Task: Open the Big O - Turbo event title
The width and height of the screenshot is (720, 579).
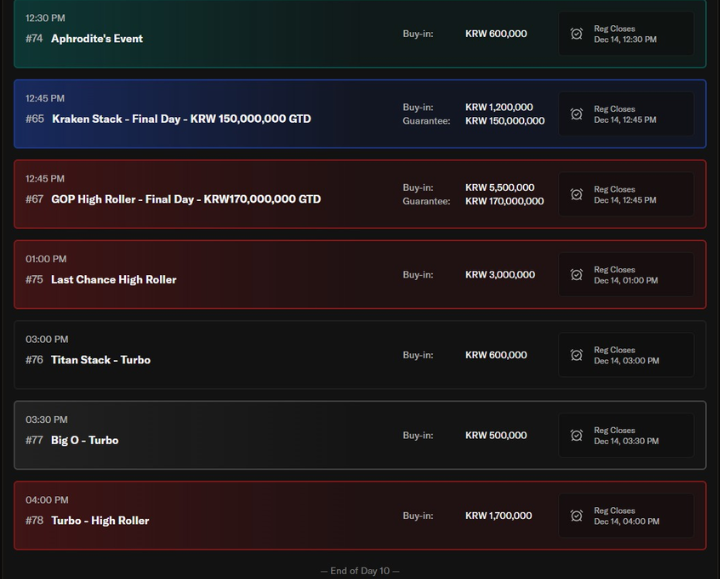Action: tap(85, 440)
